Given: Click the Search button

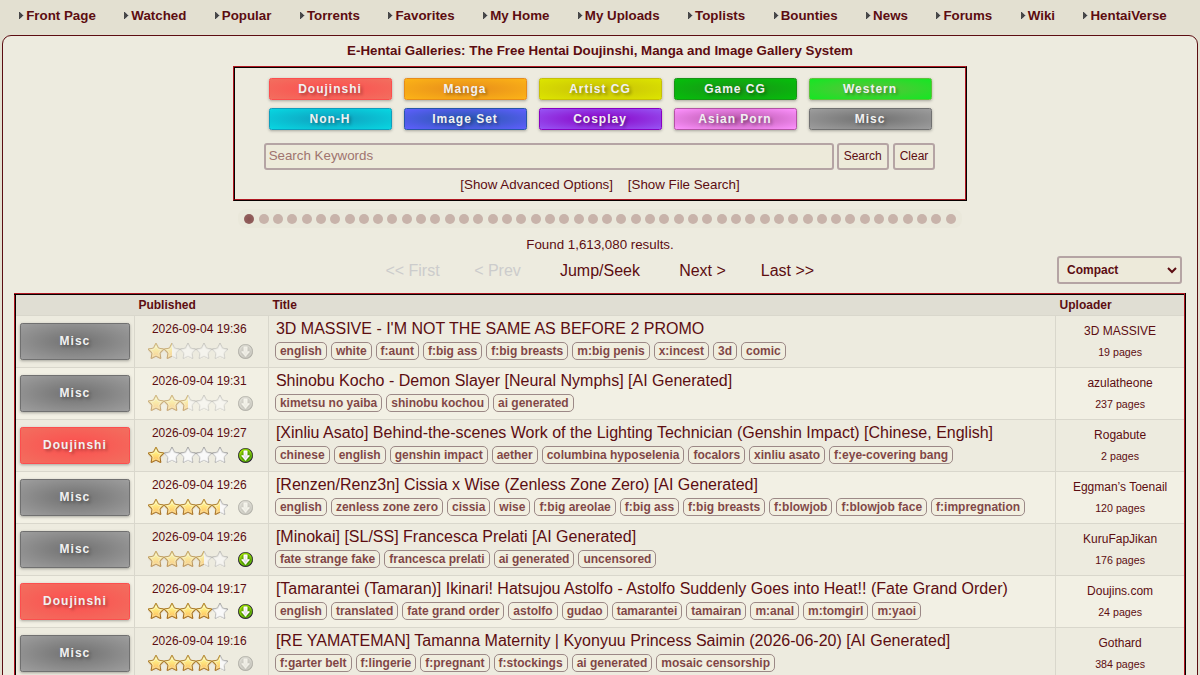Looking at the screenshot, I should pos(862,156).
